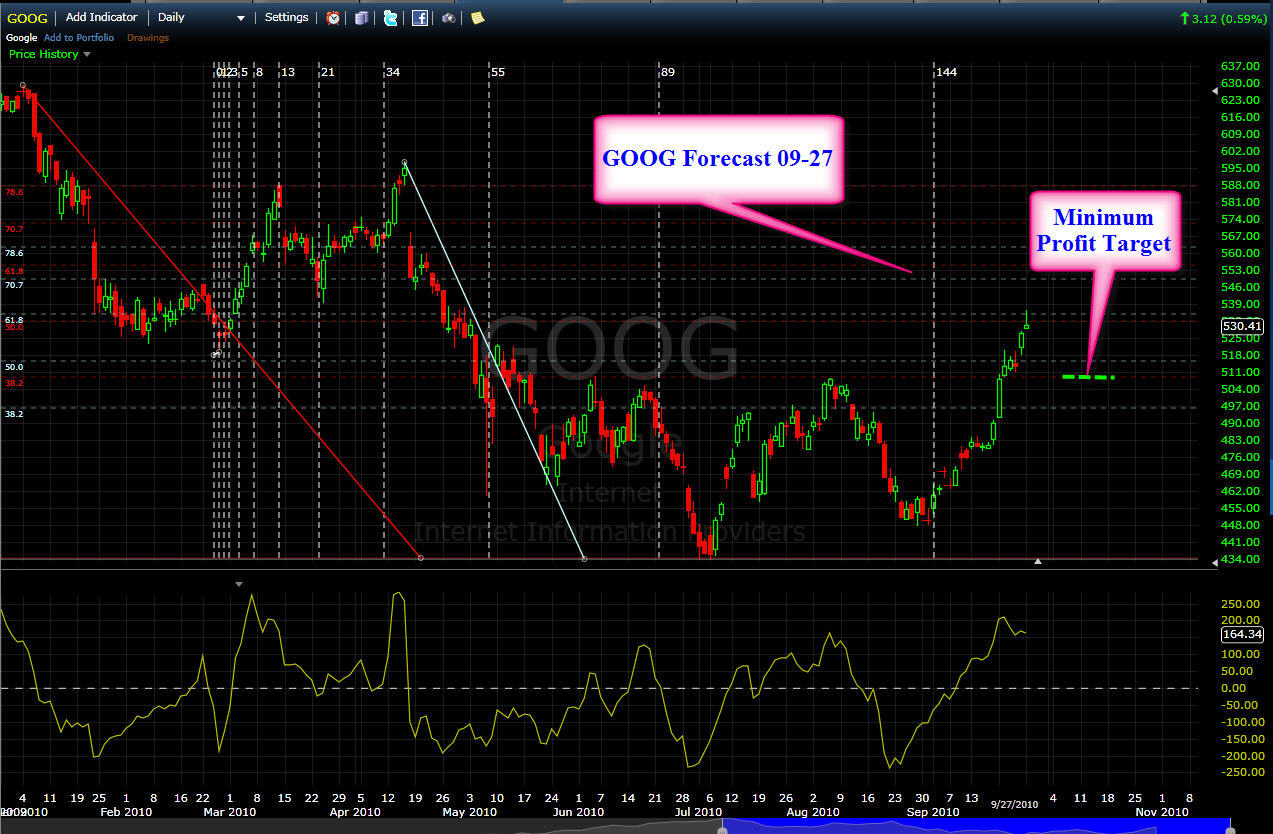Click the 250.00 indicator scale value
The width and height of the screenshot is (1273, 834).
point(1240,603)
